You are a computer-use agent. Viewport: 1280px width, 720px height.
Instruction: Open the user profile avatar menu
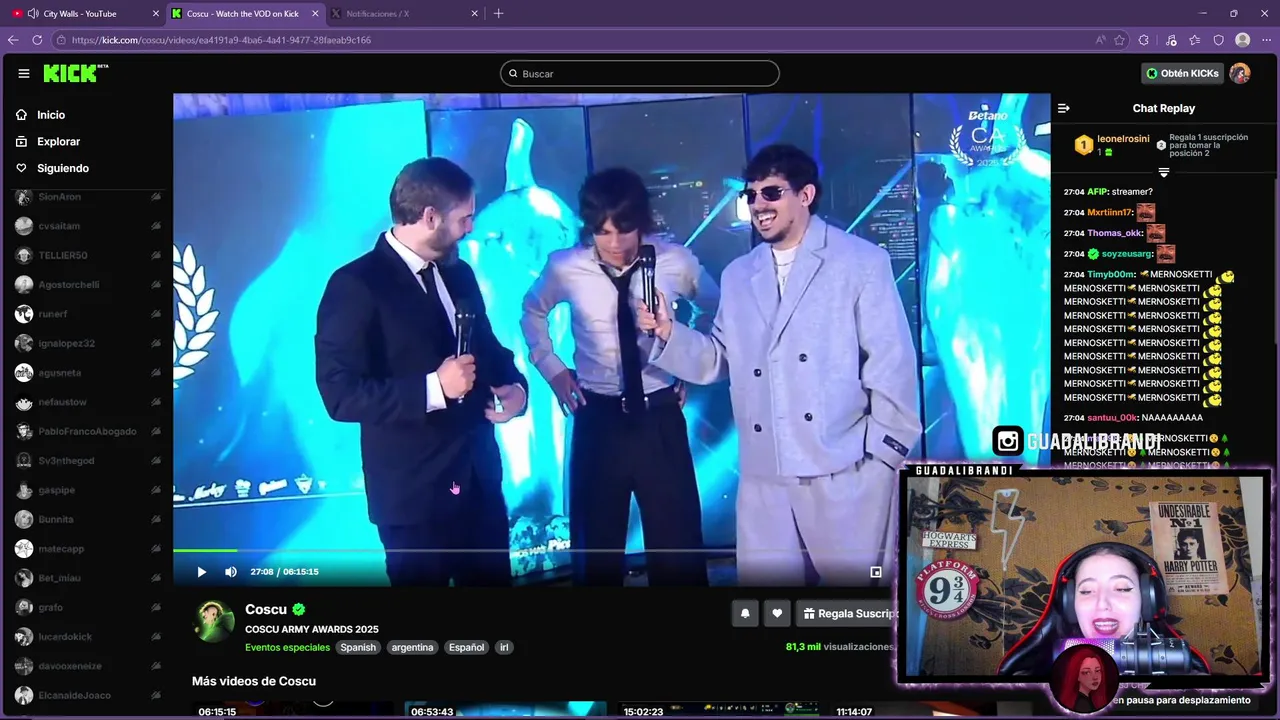click(x=1240, y=73)
